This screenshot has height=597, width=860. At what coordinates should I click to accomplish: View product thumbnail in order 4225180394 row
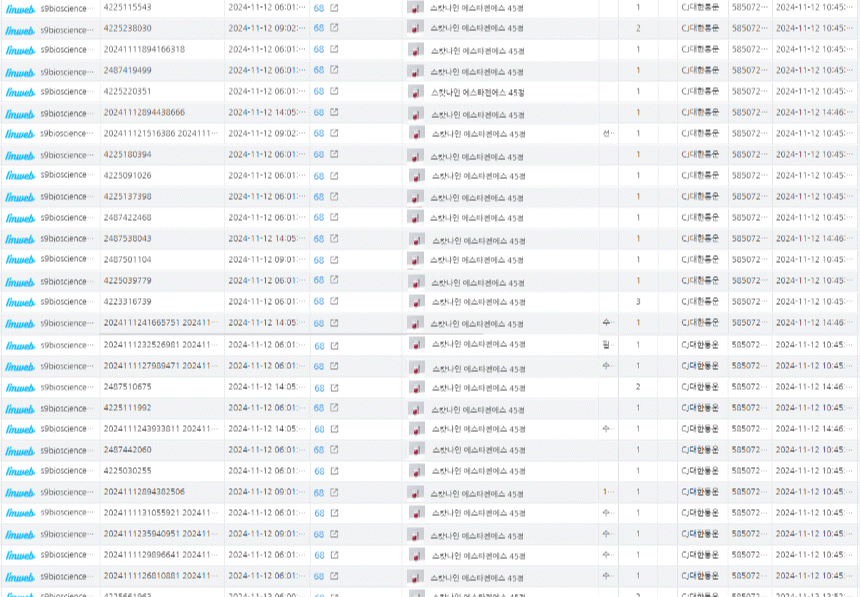(415, 156)
